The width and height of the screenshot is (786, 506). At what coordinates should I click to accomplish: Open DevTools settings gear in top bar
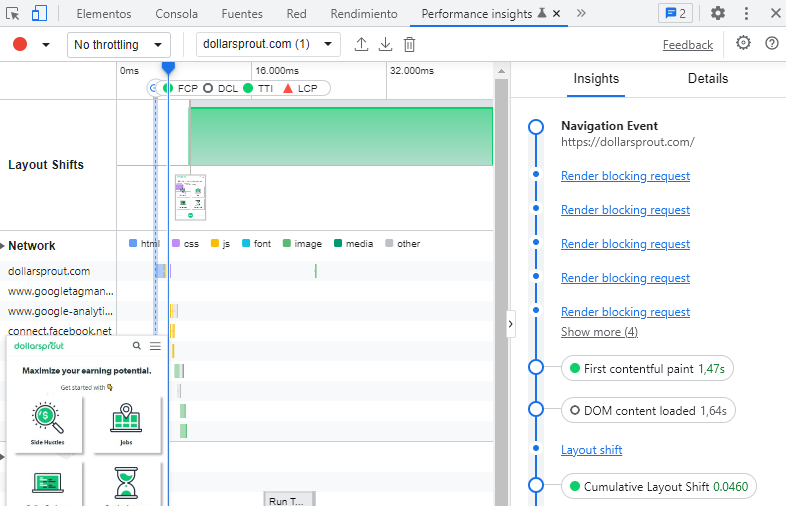coord(718,14)
